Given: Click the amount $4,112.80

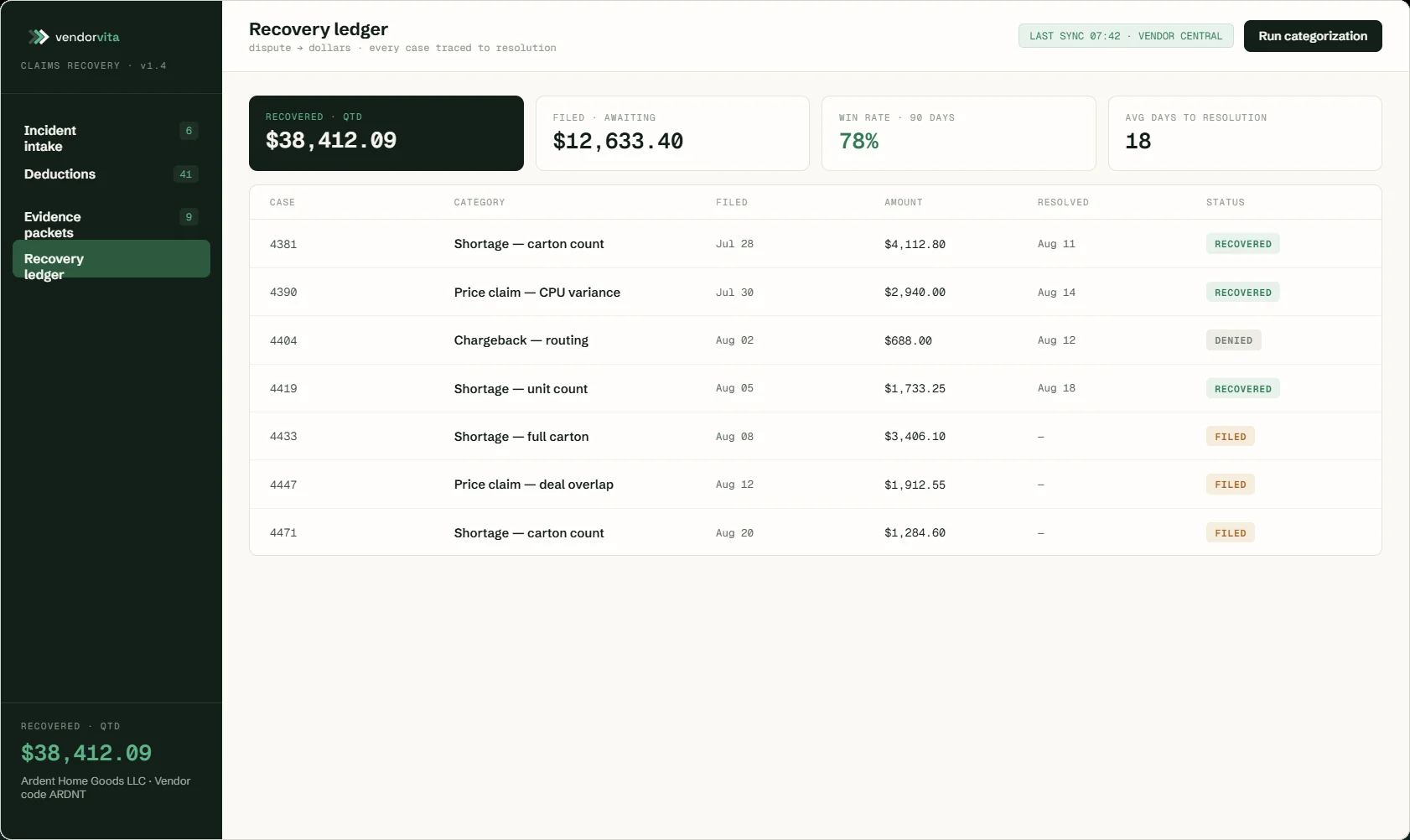Looking at the screenshot, I should 915,245.
